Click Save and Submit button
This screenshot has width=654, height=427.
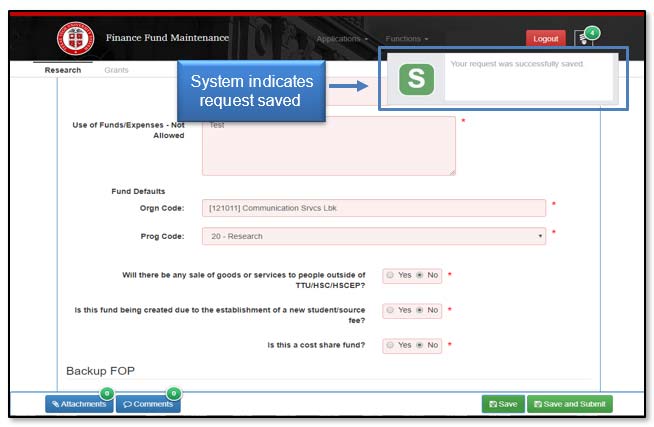pos(570,404)
